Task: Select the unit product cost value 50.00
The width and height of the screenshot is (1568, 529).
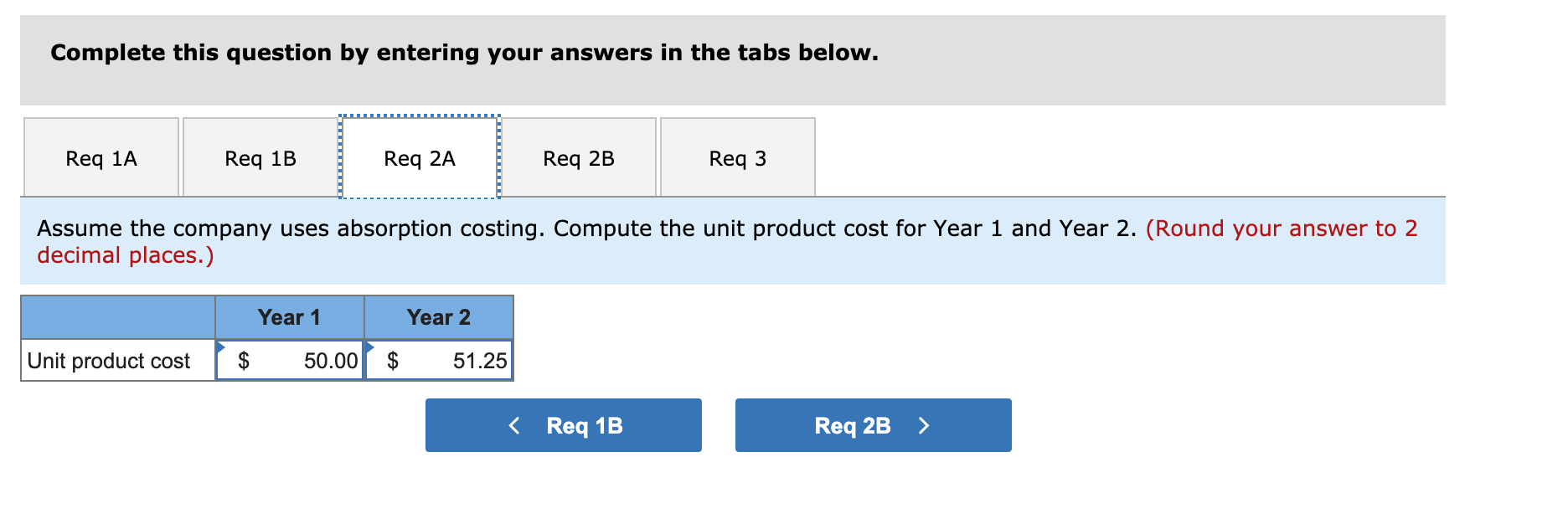Action: coord(327,361)
